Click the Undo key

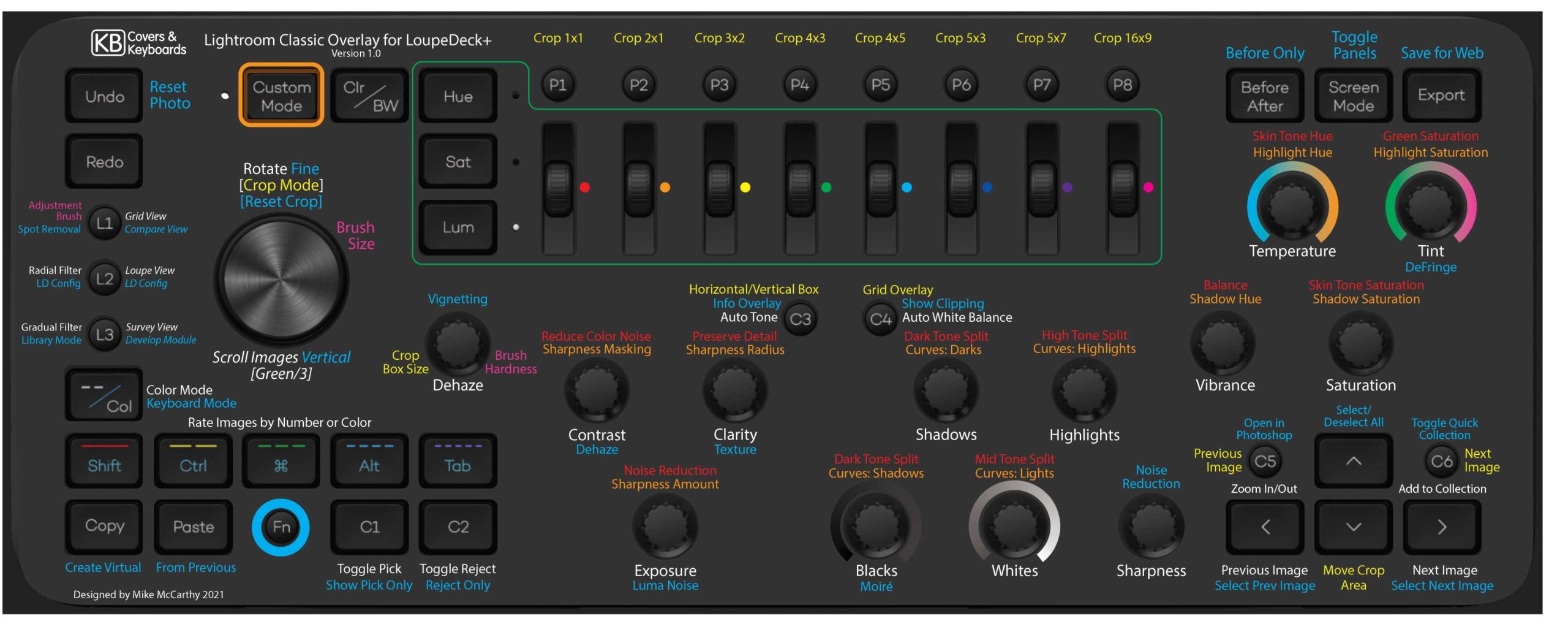click(104, 96)
